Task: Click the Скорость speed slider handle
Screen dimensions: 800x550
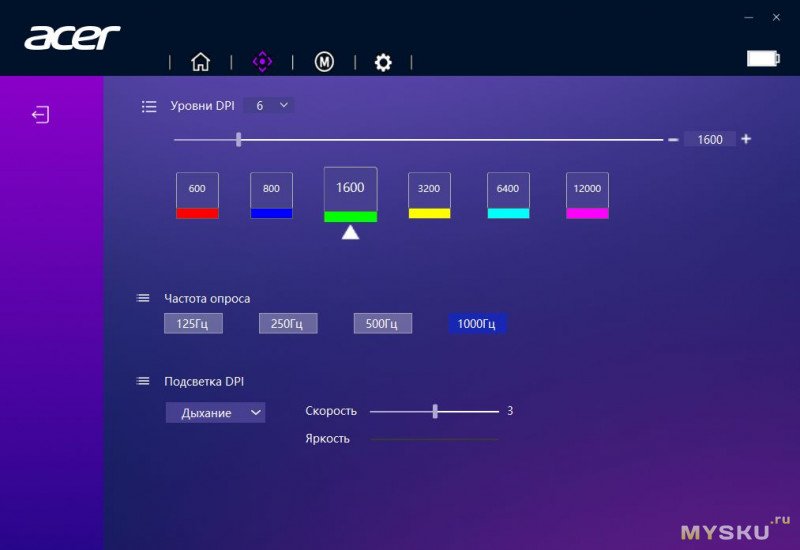Action: [435, 411]
